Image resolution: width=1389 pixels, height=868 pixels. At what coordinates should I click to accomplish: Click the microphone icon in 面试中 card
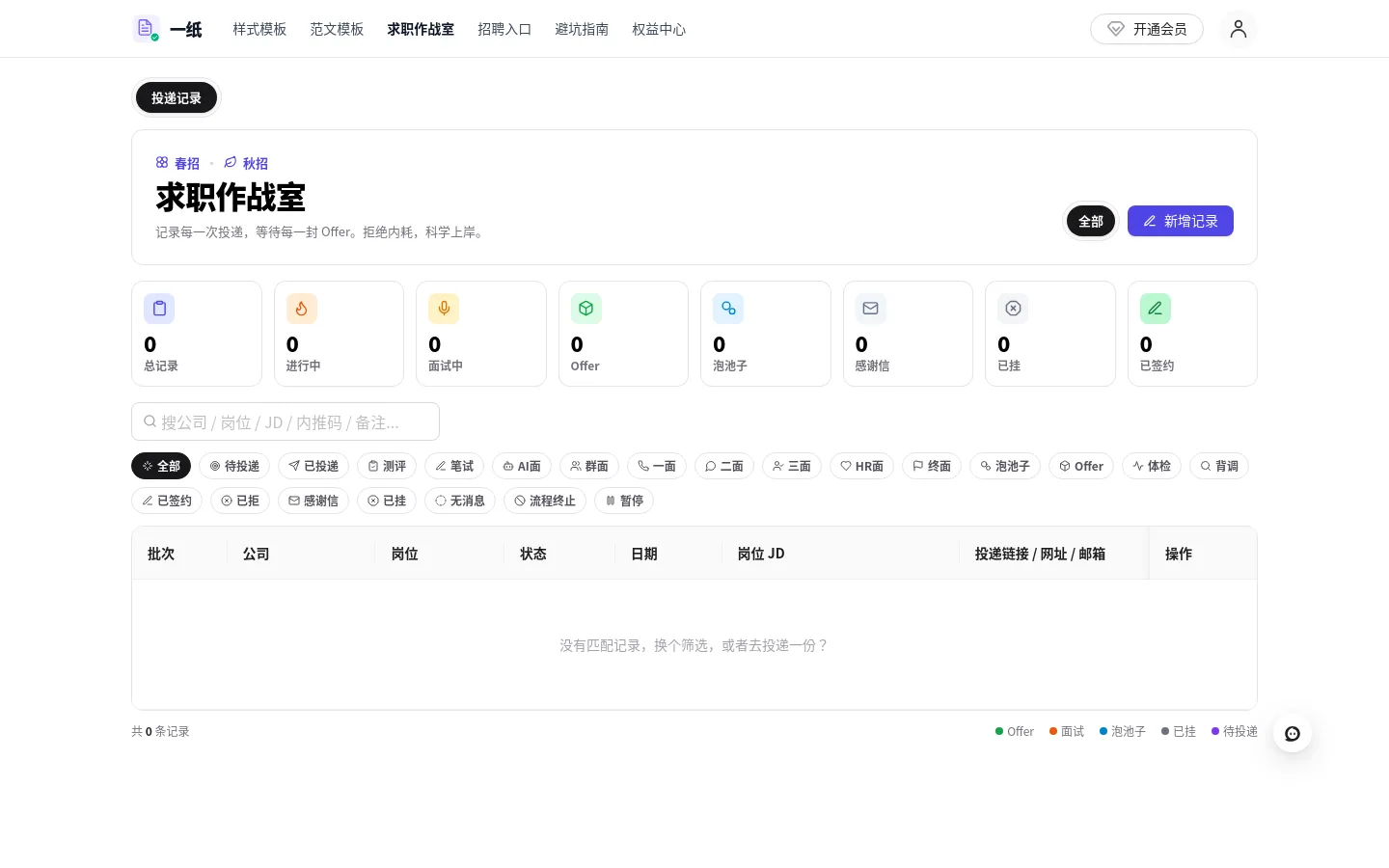click(444, 309)
